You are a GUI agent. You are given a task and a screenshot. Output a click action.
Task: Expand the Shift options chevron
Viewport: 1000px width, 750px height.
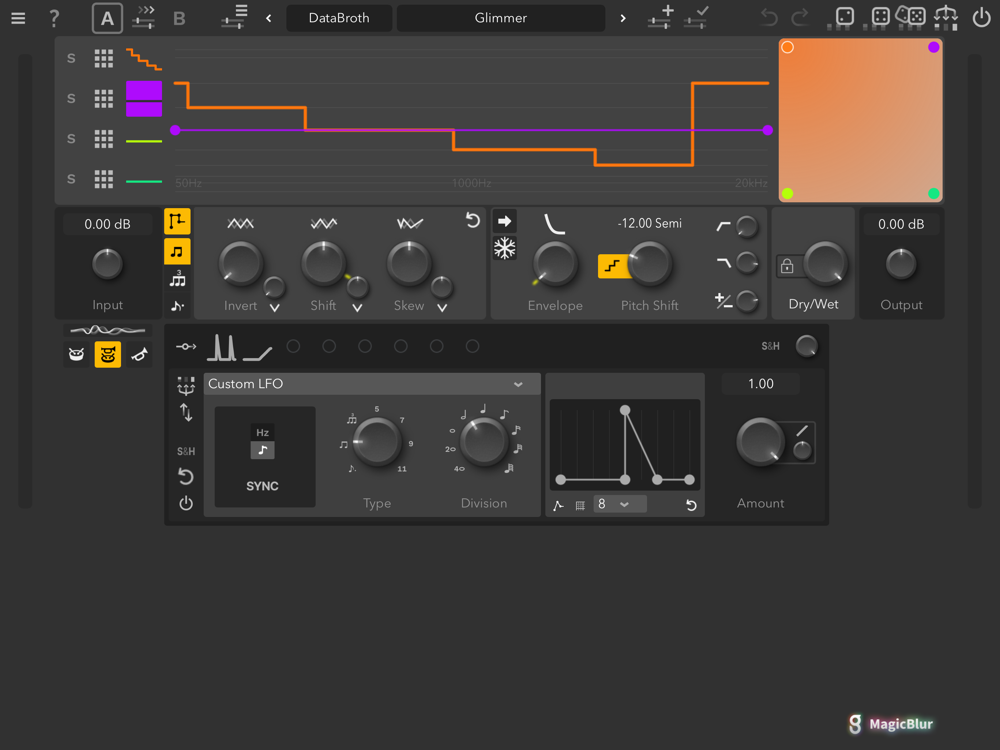358,308
